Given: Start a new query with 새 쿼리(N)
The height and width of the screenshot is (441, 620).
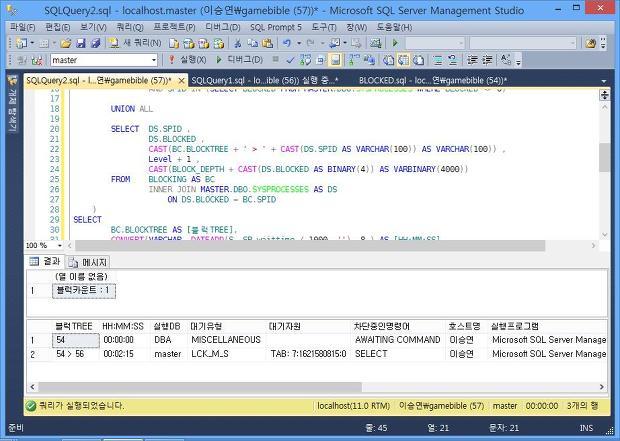Looking at the screenshot, I should (136, 43).
